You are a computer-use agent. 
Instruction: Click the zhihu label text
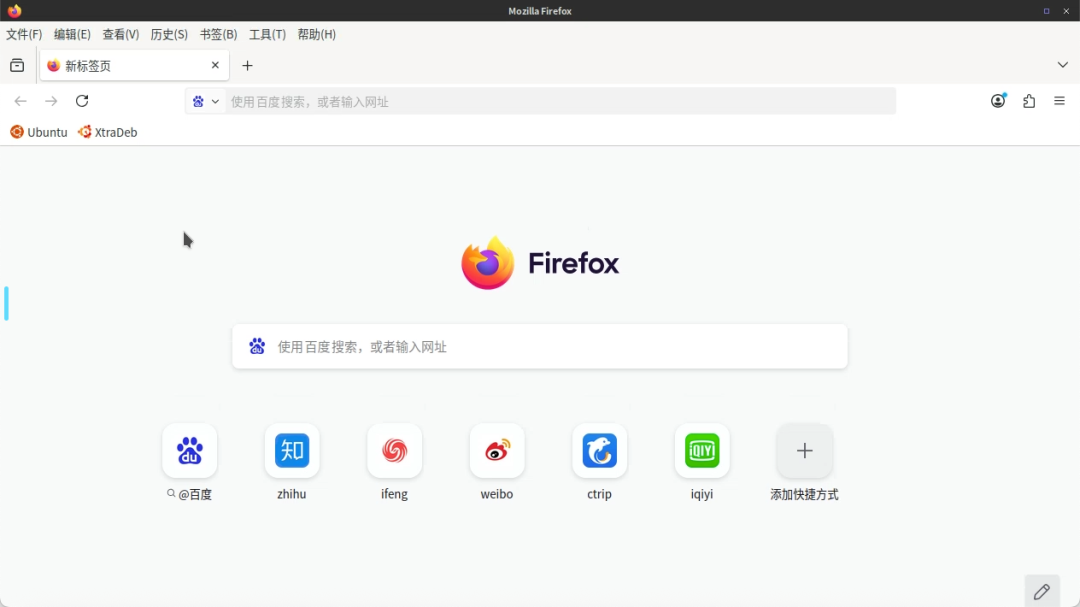click(x=291, y=494)
